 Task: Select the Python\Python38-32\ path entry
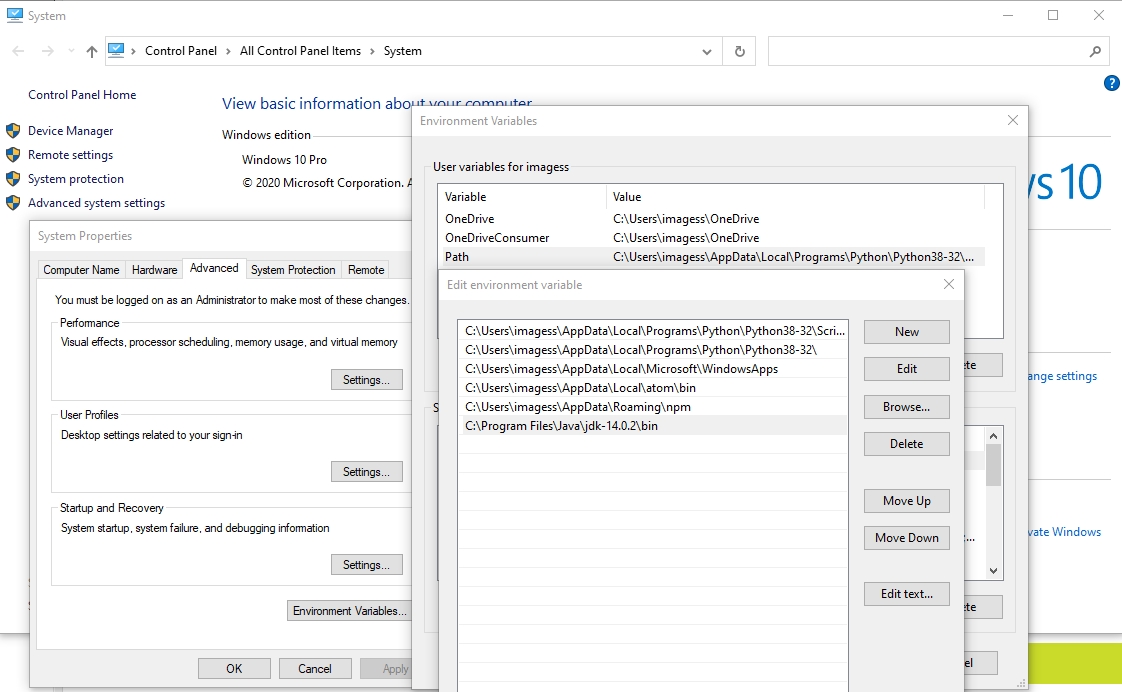653,350
